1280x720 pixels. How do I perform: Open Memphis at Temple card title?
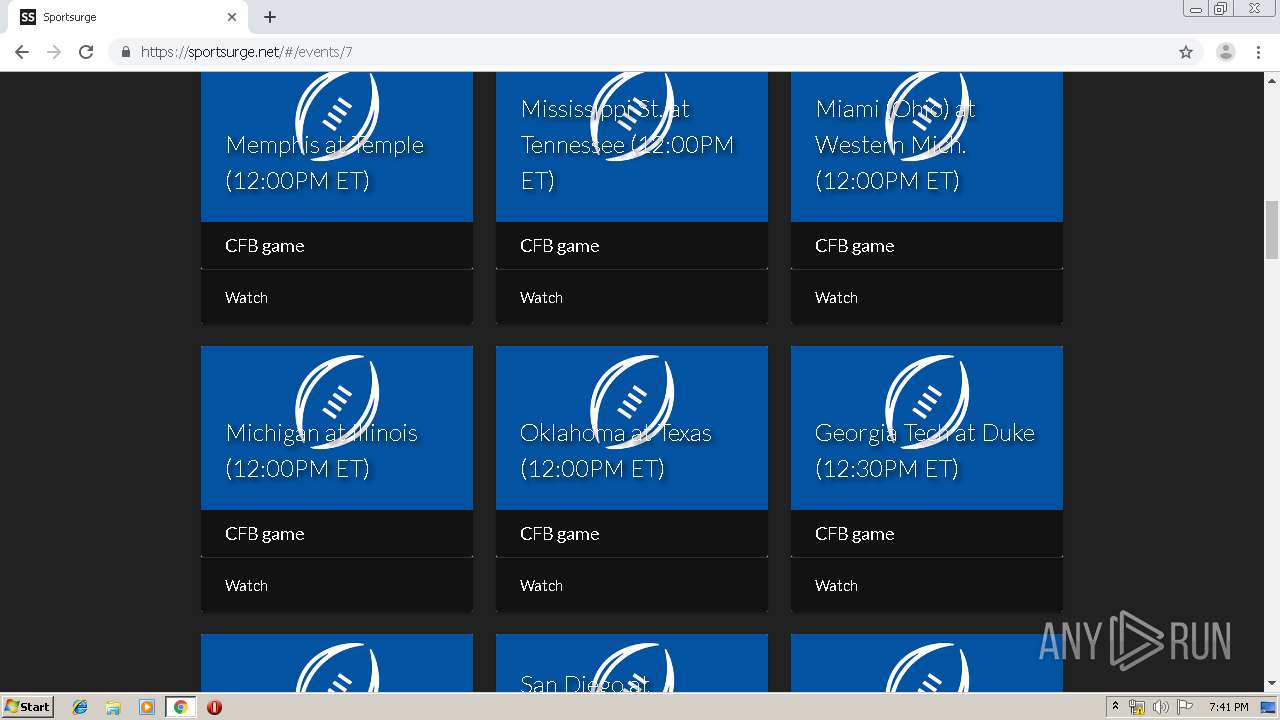tap(325, 163)
